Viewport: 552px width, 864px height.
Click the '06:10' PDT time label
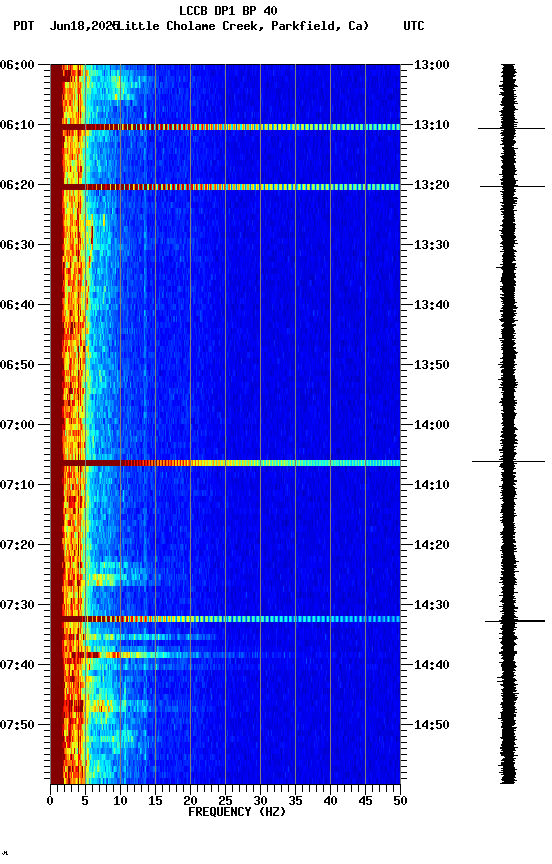pyautogui.click(x=17, y=125)
